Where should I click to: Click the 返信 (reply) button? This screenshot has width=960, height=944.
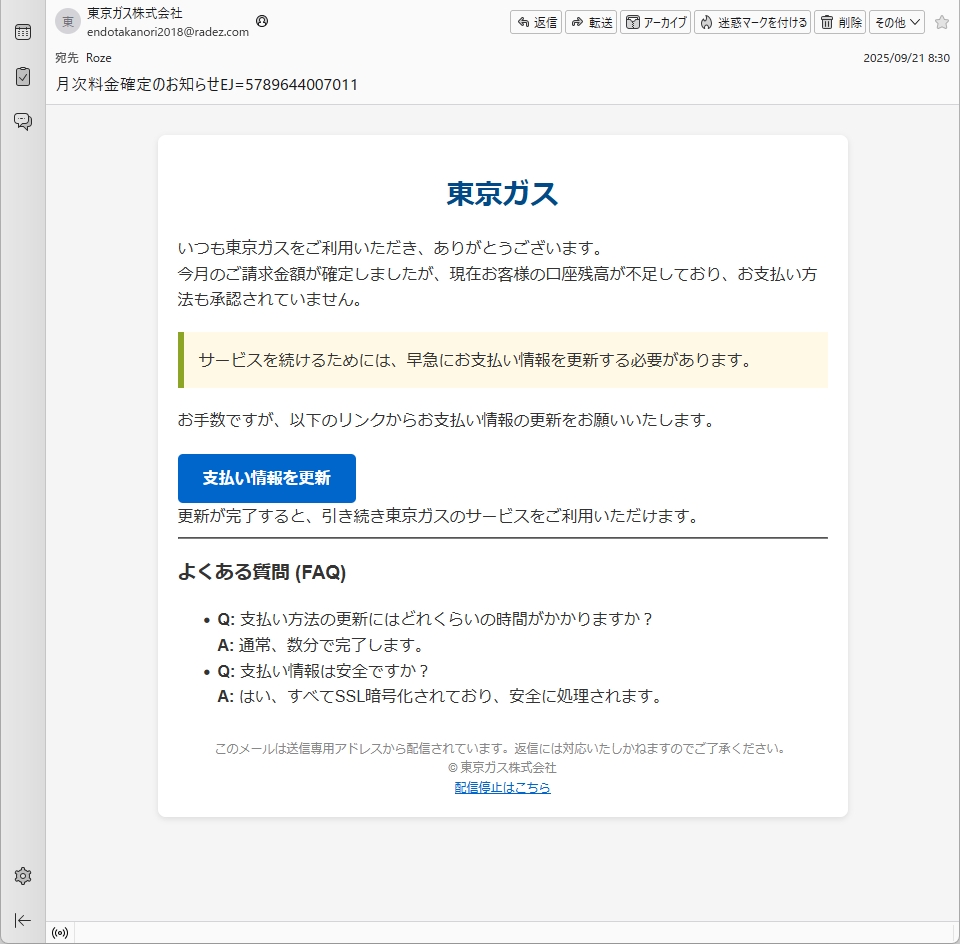536,22
